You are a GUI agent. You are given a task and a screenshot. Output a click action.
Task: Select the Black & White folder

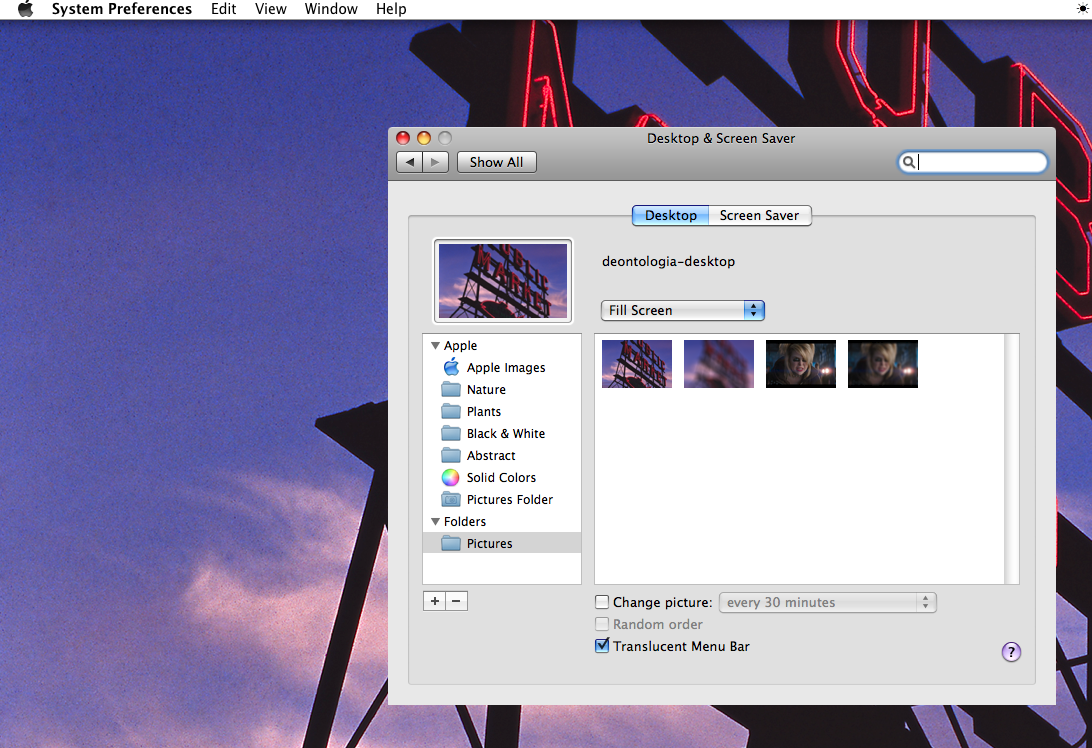tap(501, 433)
